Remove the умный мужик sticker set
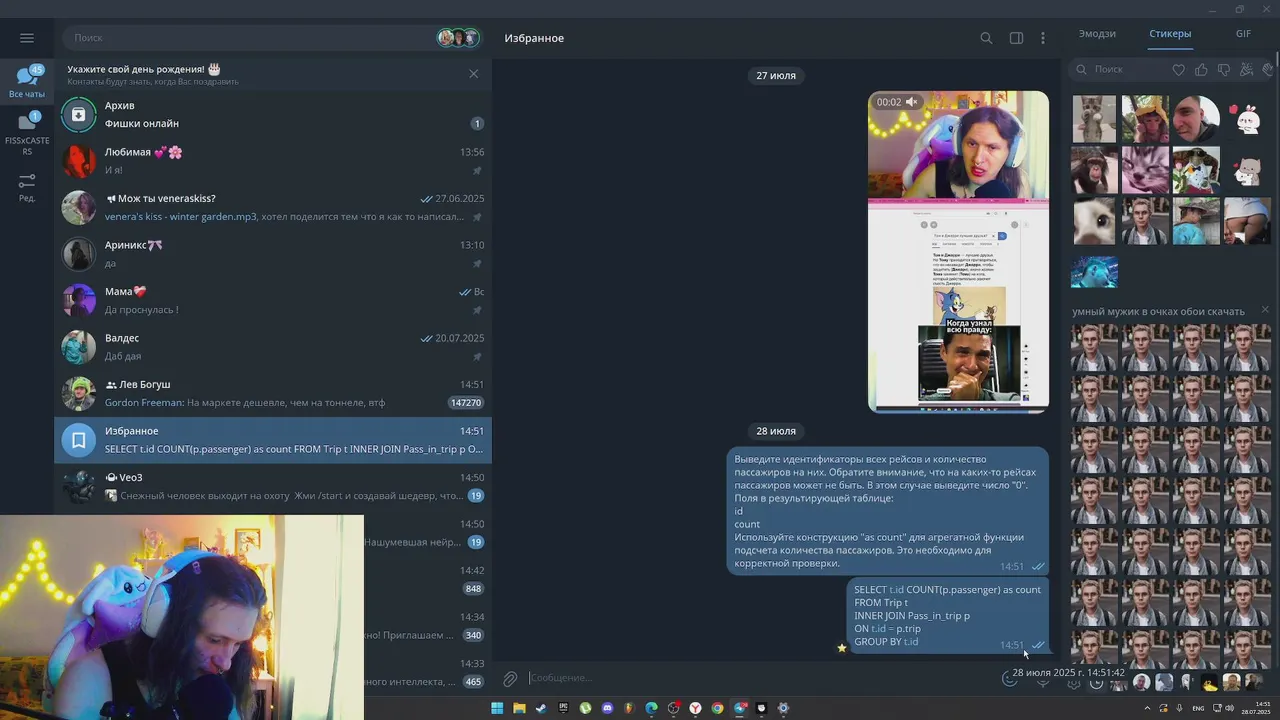Screen dimensions: 1280x720 click(x=1265, y=310)
